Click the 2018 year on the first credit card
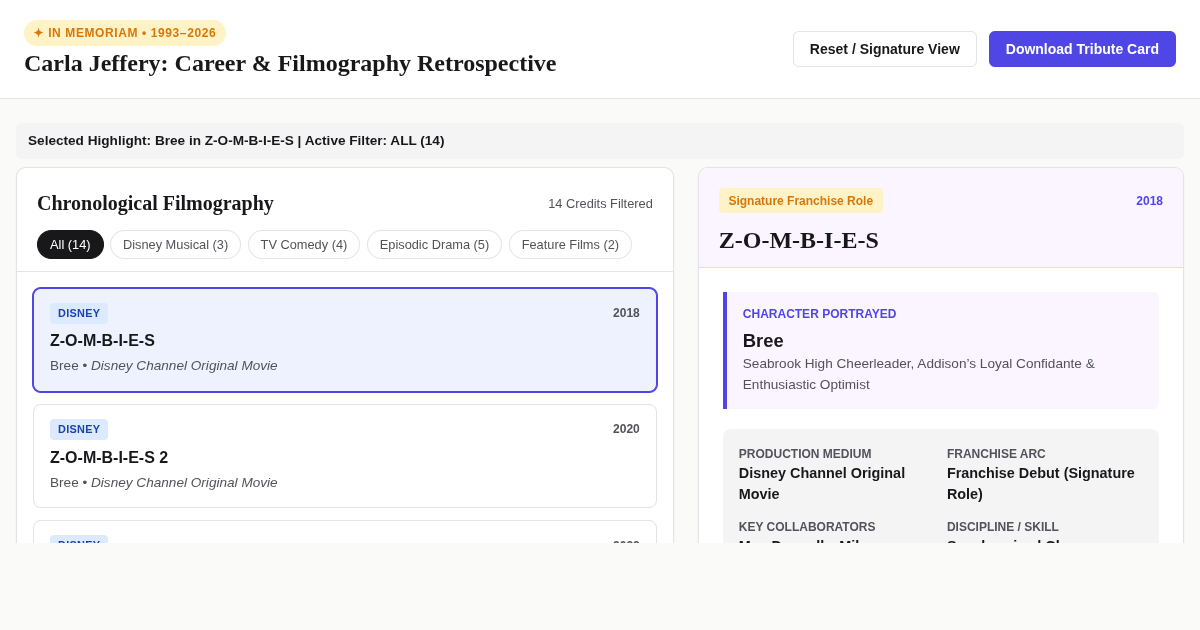This screenshot has width=1200, height=630. [x=626, y=313]
